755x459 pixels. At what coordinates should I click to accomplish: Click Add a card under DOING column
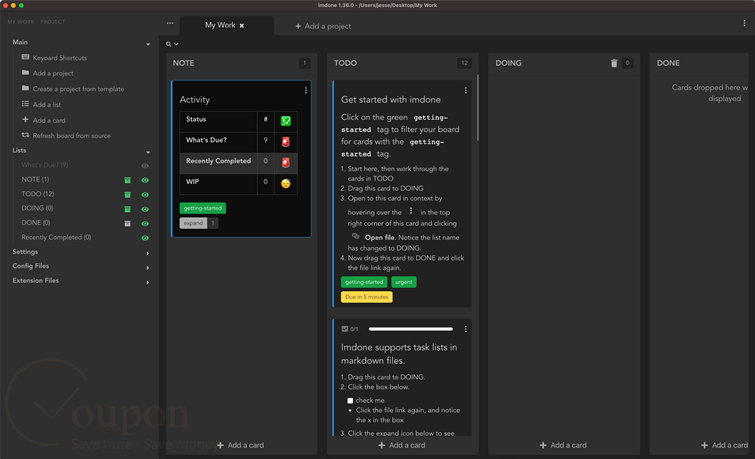[563, 445]
